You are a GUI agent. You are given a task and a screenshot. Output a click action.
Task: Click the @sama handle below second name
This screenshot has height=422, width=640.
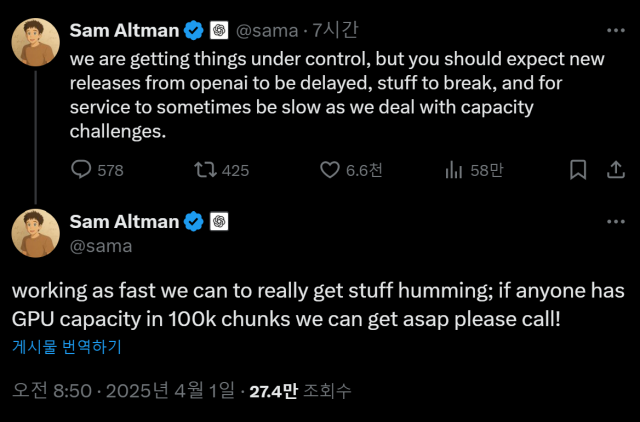pyautogui.click(x=102, y=244)
